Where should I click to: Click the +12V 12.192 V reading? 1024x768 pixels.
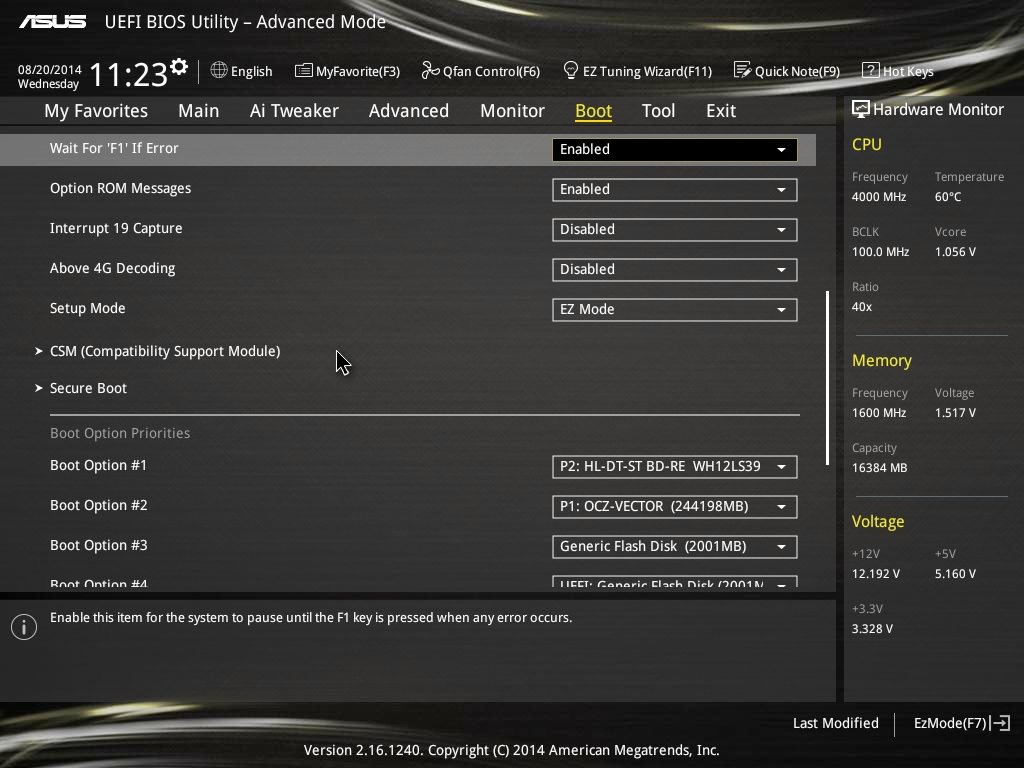click(876, 573)
